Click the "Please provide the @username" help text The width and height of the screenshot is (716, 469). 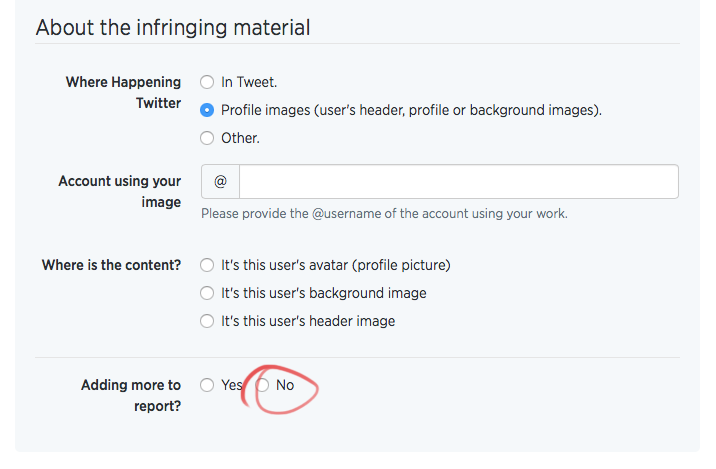(x=384, y=214)
